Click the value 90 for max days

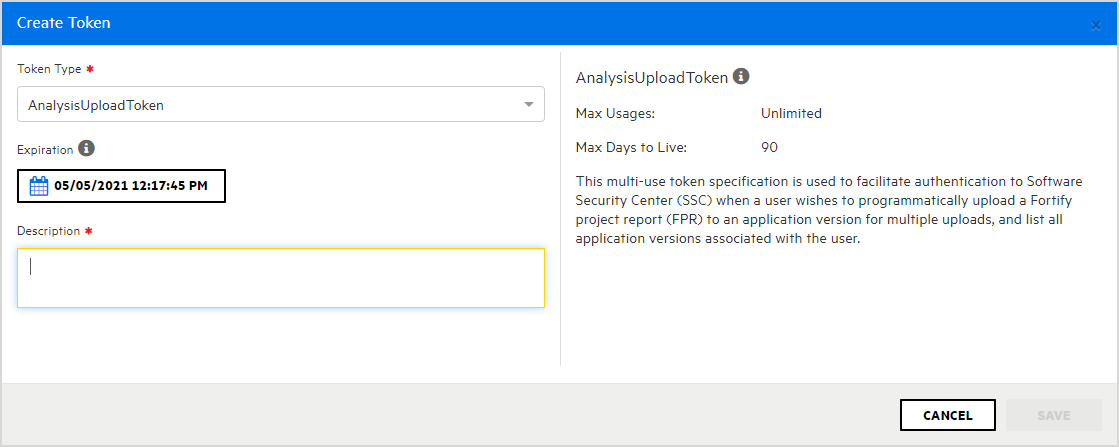769,147
